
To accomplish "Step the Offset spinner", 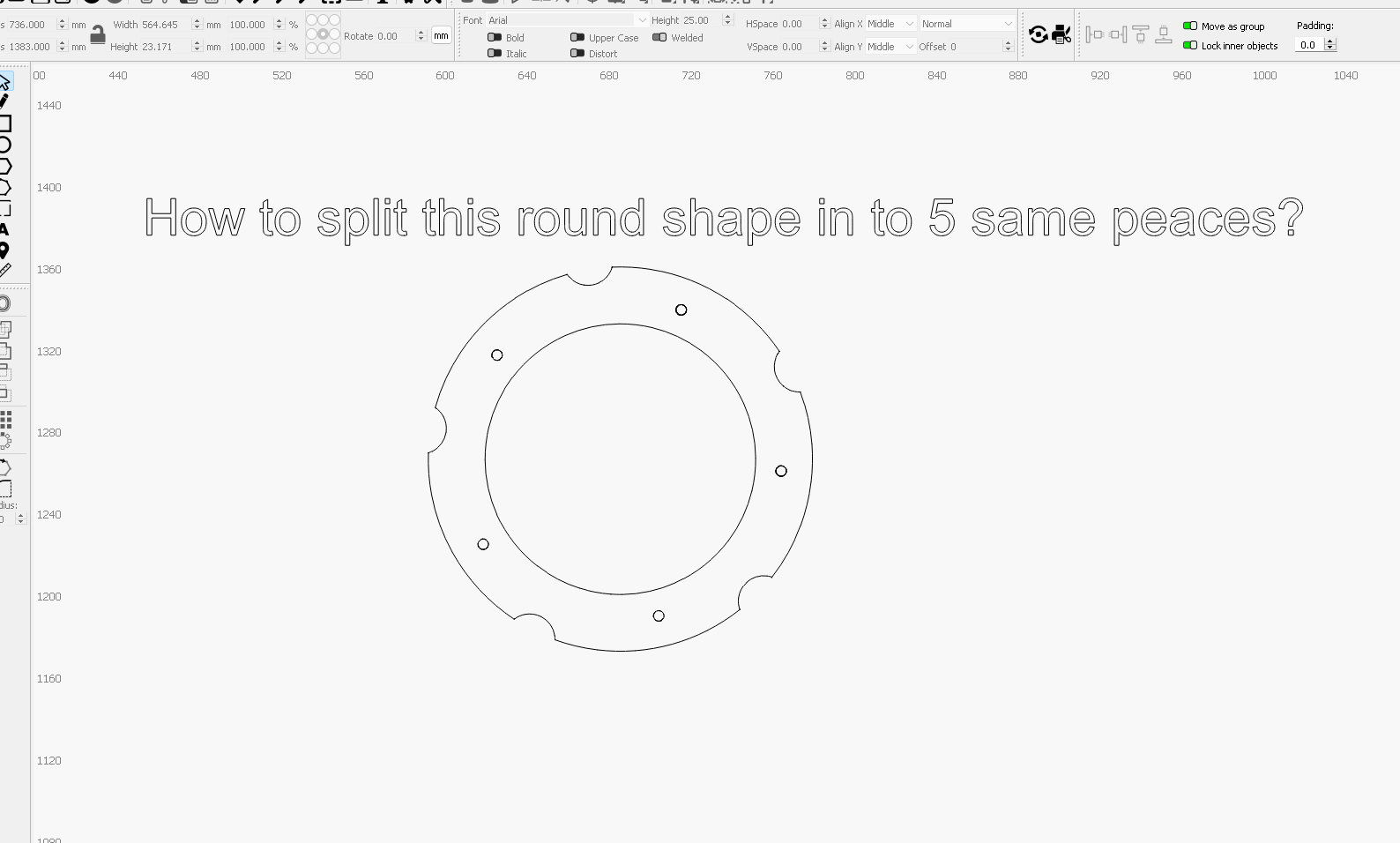I will coord(1008,47).
